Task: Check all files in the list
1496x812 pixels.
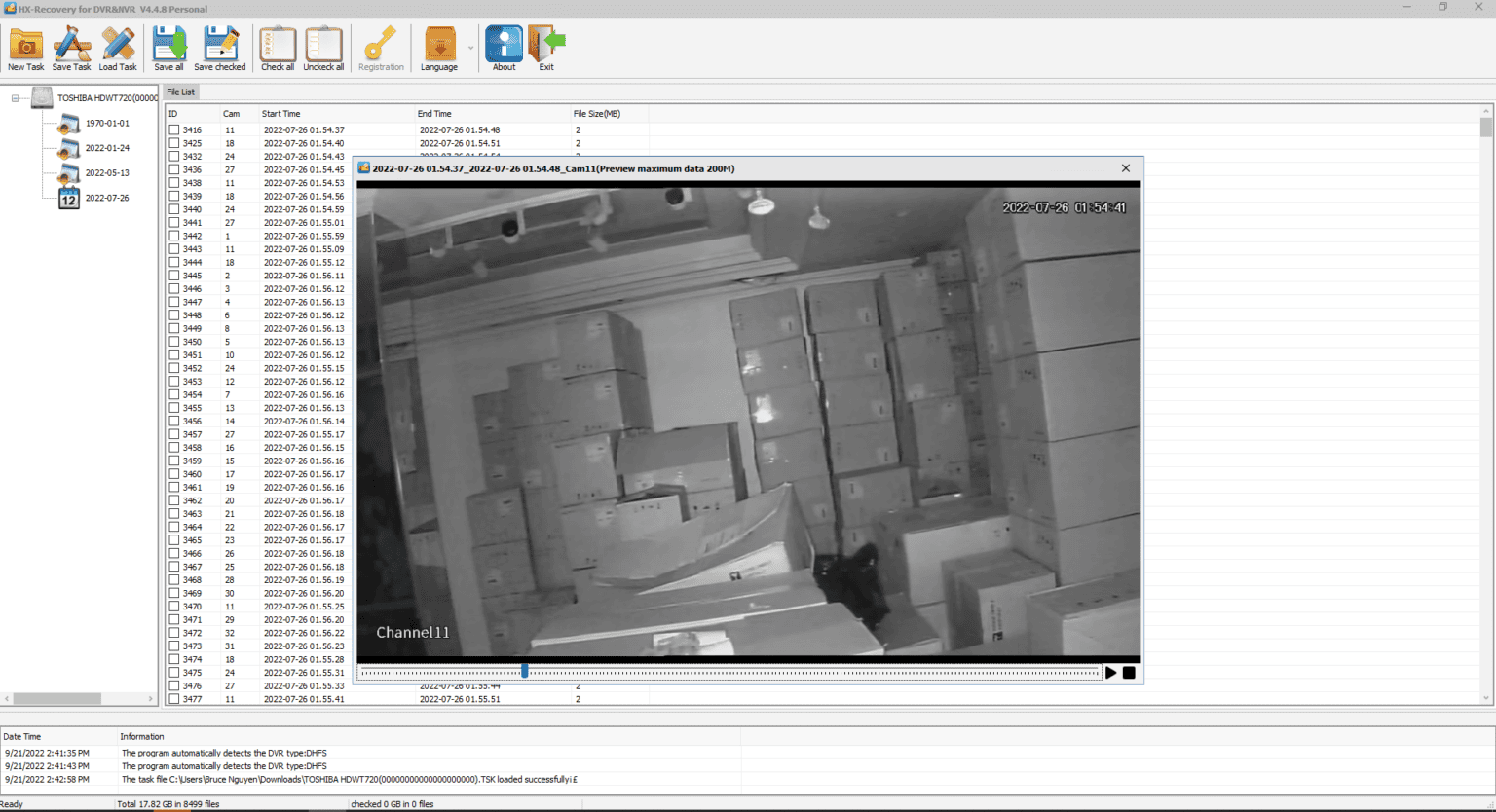Action: click(x=278, y=47)
